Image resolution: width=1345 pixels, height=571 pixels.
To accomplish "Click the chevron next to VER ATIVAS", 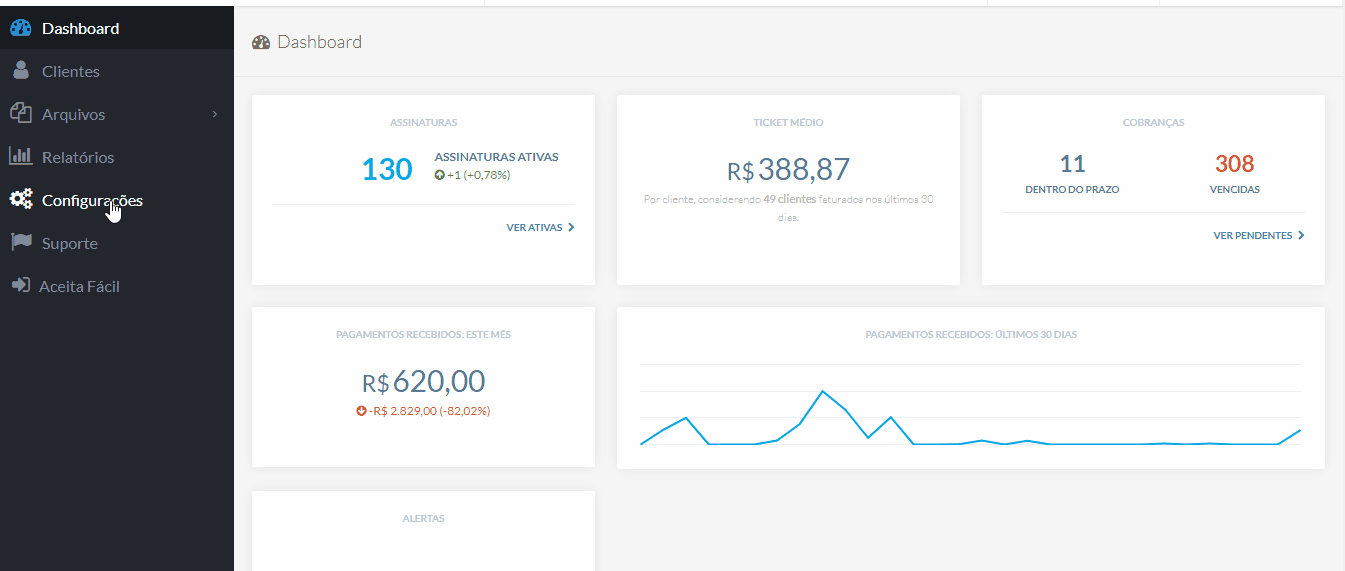I will coord(571,228).
